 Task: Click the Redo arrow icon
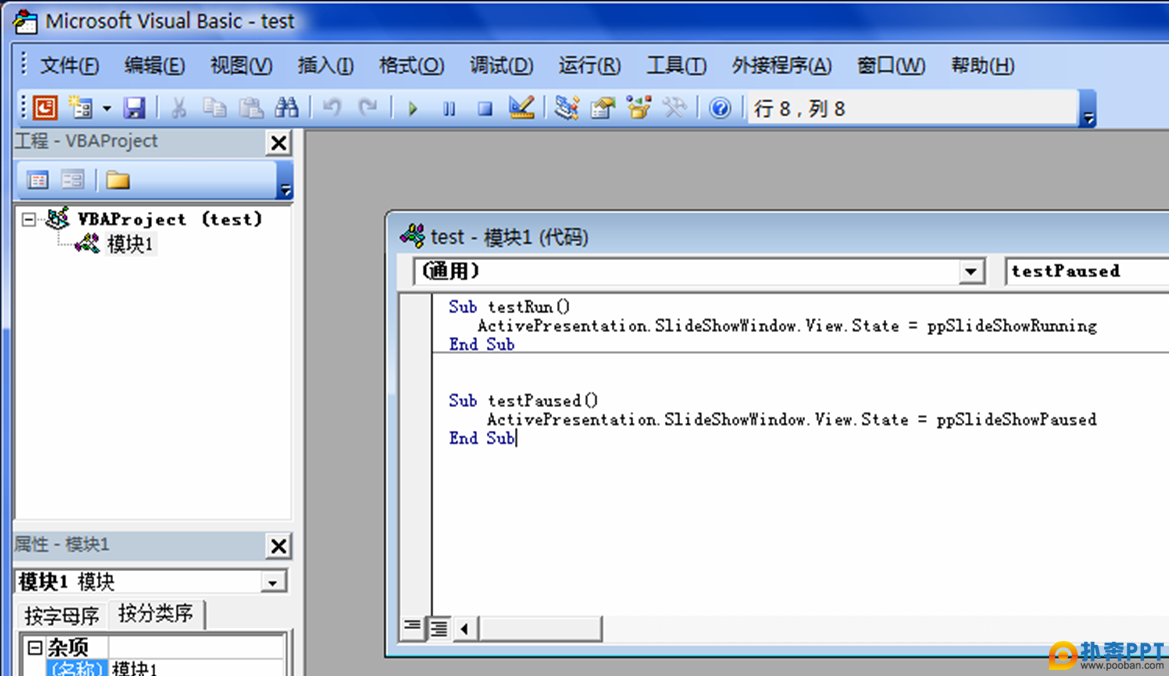coord(368,108)
